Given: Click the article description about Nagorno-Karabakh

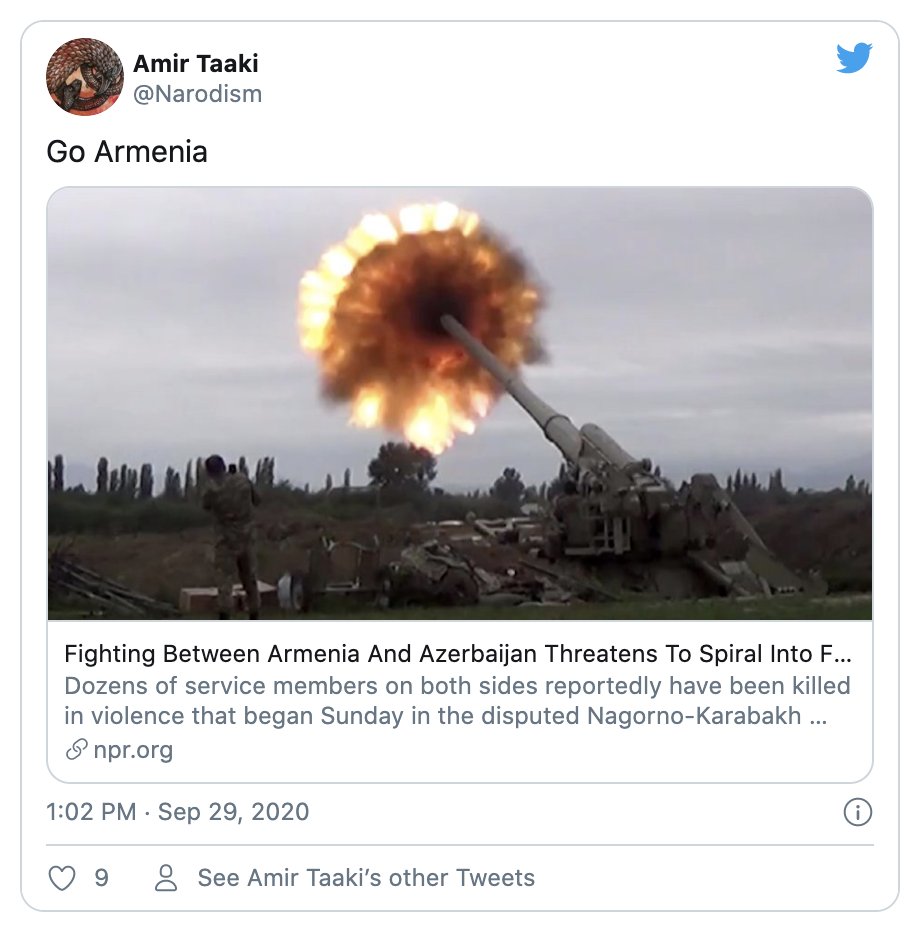Looking at the screenshot, I should point(458,701).
